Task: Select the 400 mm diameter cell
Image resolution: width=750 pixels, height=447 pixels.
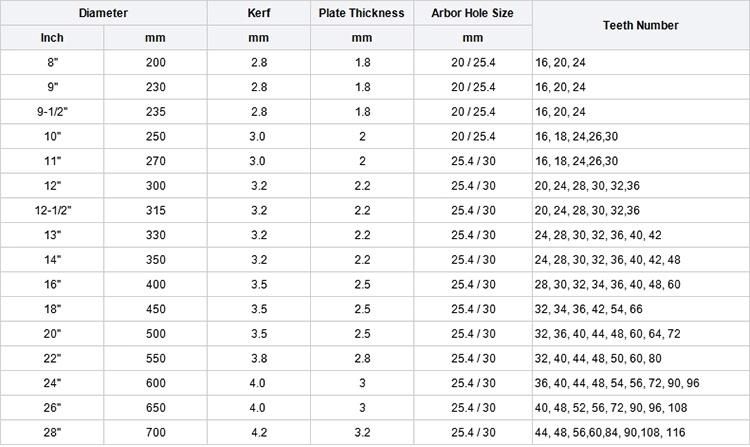Action: click(155, 284)
